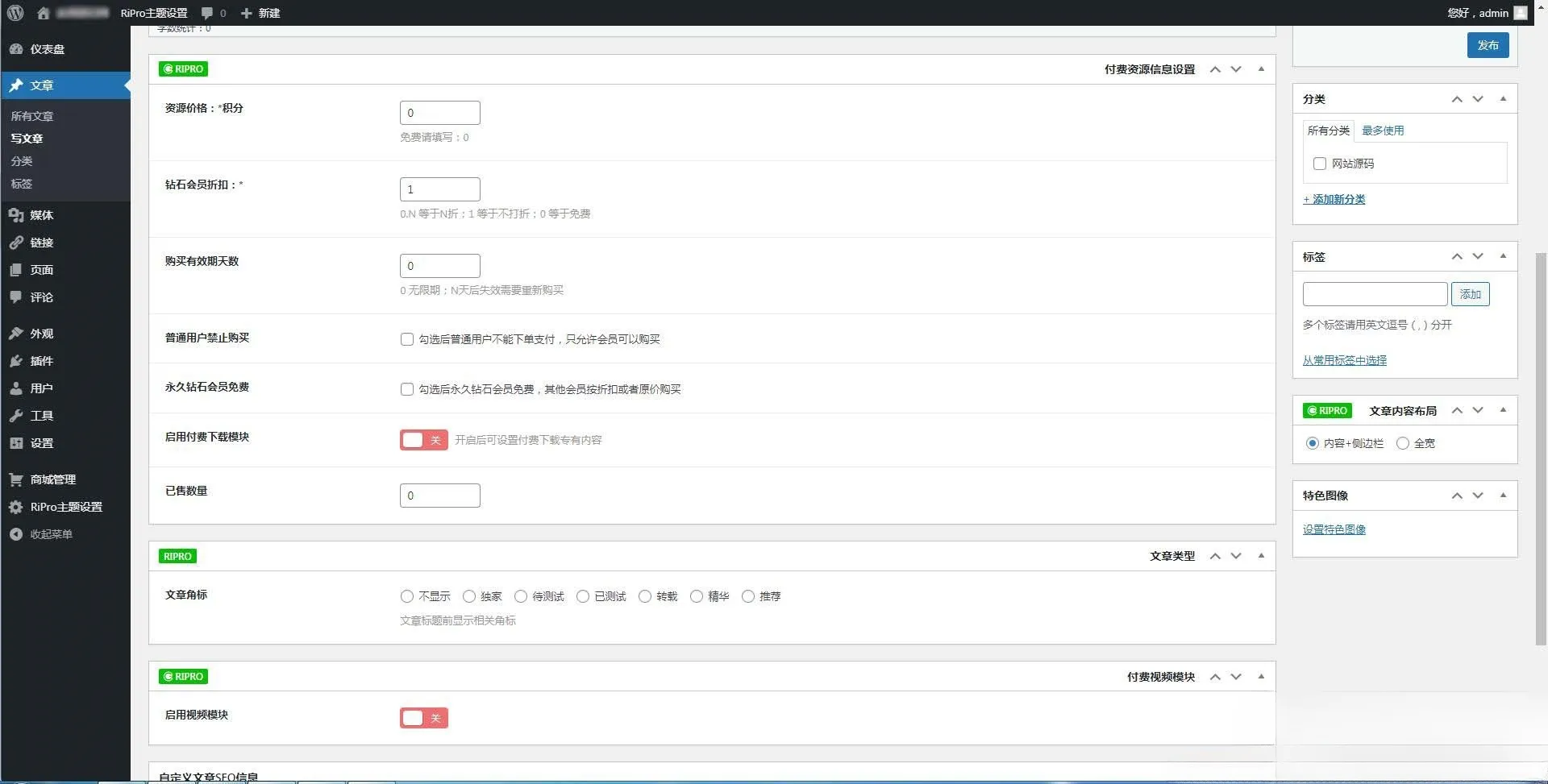Visit site via home icon
The width and height of the screenshot is (1548, 784).
pos(44,13)
